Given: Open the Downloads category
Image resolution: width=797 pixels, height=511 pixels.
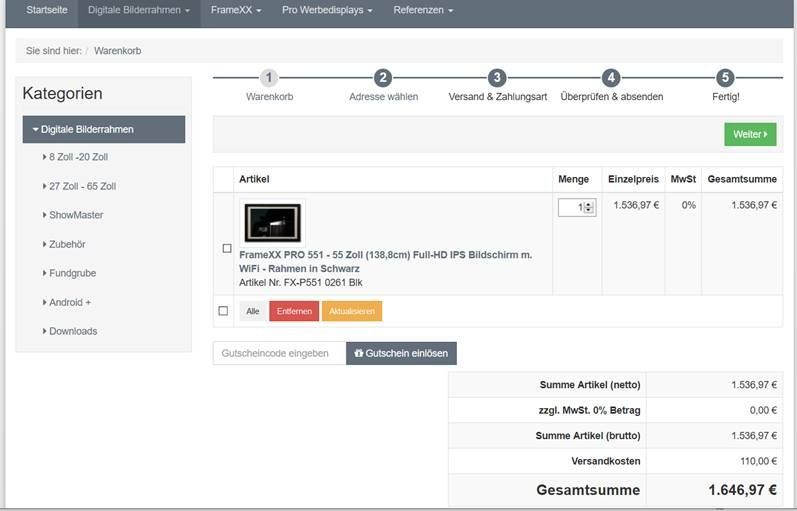Looking at the screenshot, I should (73, 331).
